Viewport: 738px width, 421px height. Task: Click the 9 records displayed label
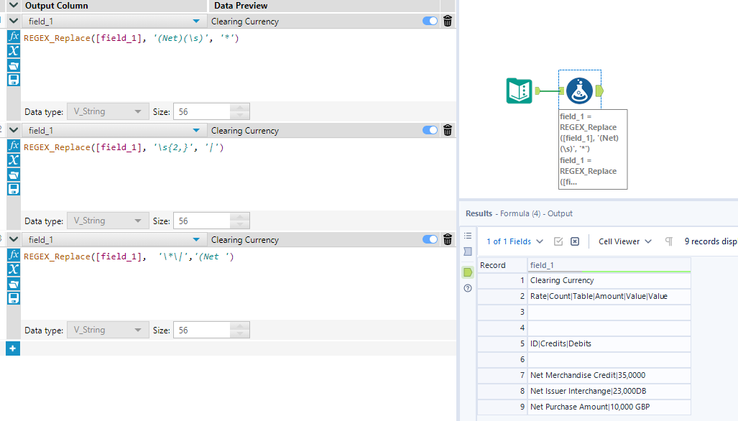pos(711,242)
